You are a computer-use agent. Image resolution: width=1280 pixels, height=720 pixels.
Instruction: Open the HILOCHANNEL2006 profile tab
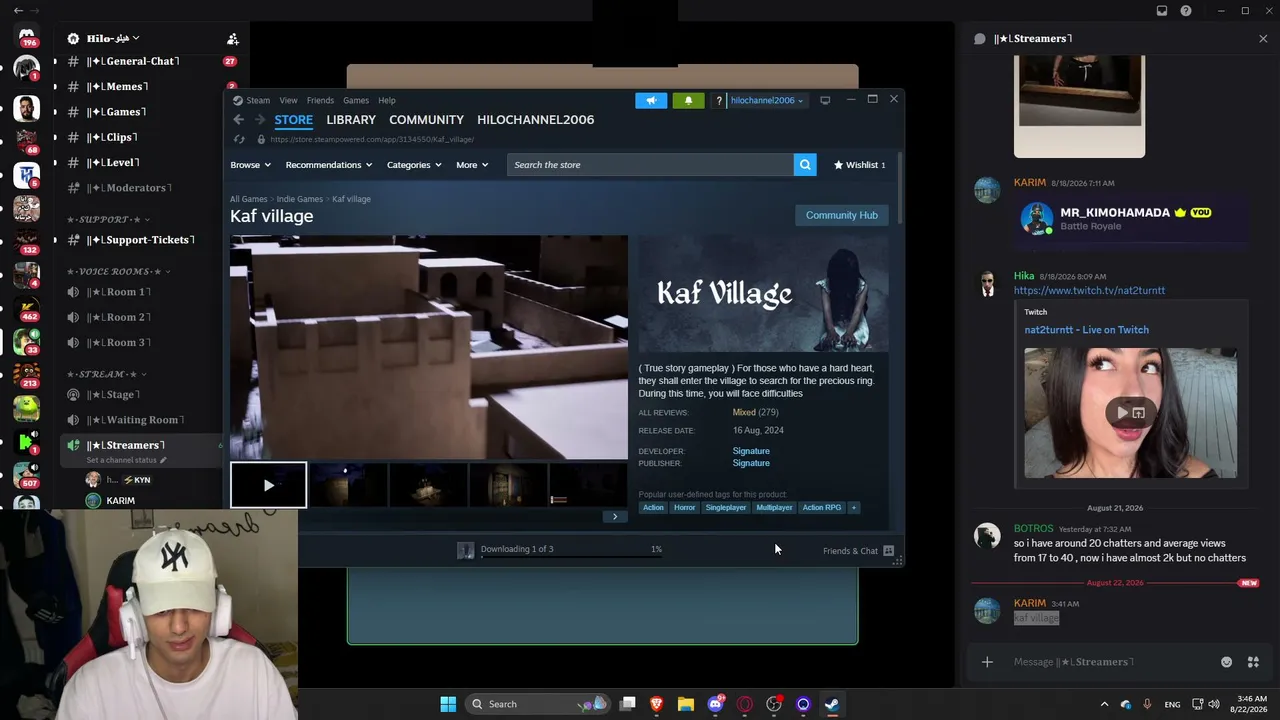[x=535, y=120]
